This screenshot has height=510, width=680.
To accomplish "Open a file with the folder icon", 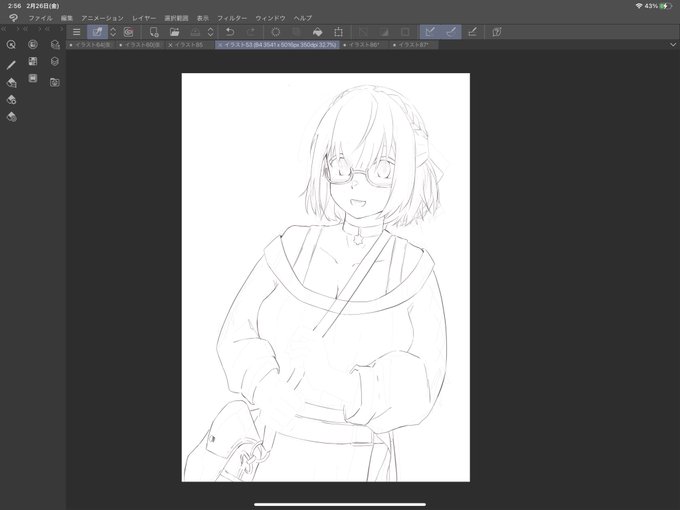I will click(x=174, y=32).
